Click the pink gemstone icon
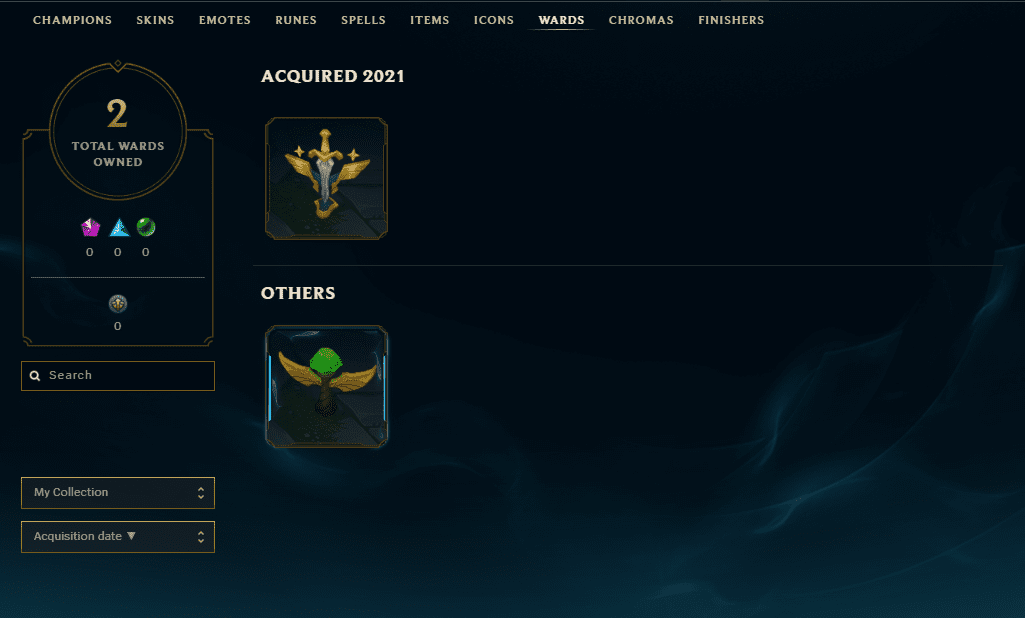The width and height of the screenshot is (1025, 618). click(90, 228)
